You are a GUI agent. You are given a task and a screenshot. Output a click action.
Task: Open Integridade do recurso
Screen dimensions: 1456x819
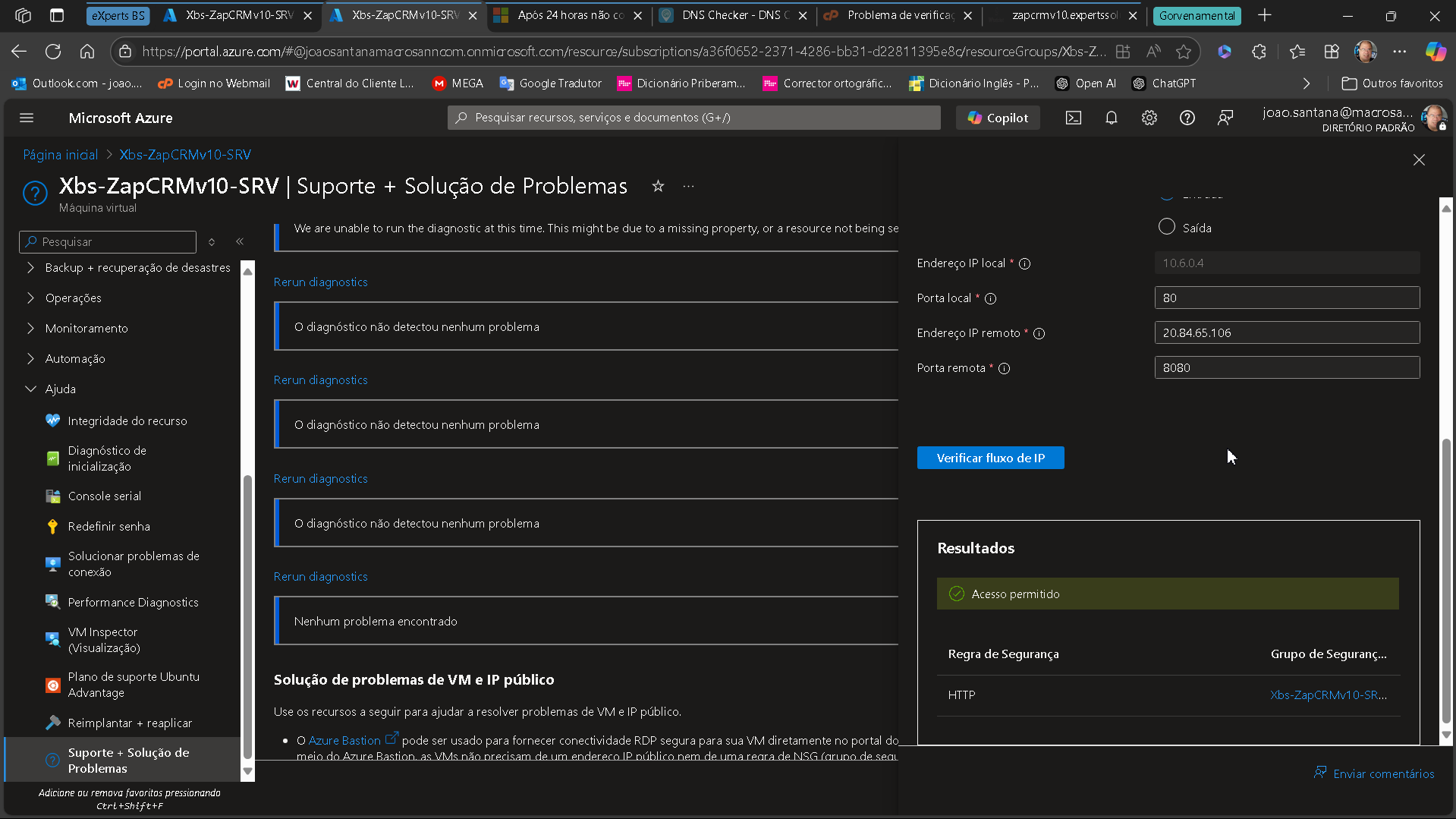(x=127, y=421)
